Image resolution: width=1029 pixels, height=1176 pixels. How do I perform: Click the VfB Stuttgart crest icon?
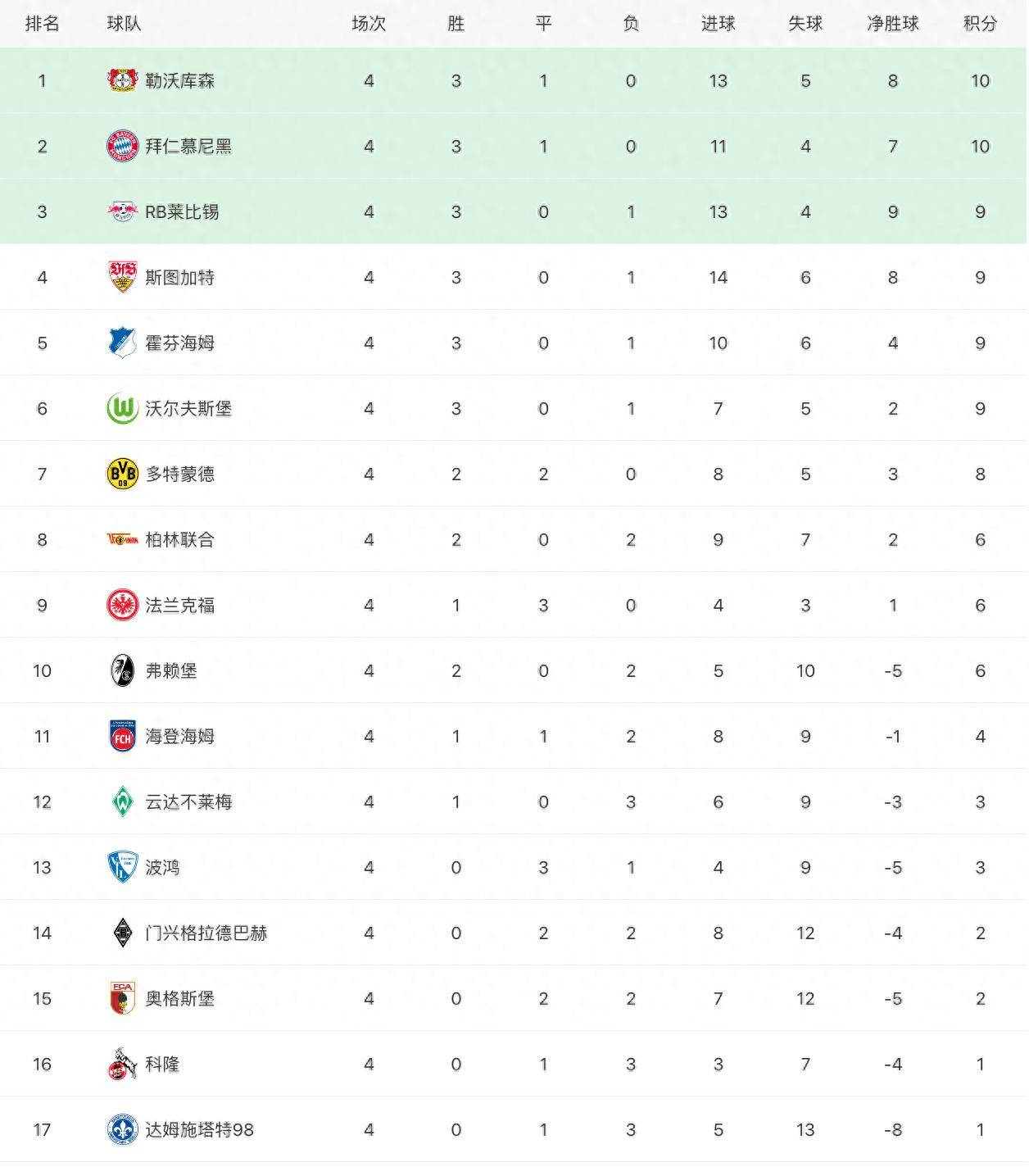pyautogui.click(x=123, y=277)
